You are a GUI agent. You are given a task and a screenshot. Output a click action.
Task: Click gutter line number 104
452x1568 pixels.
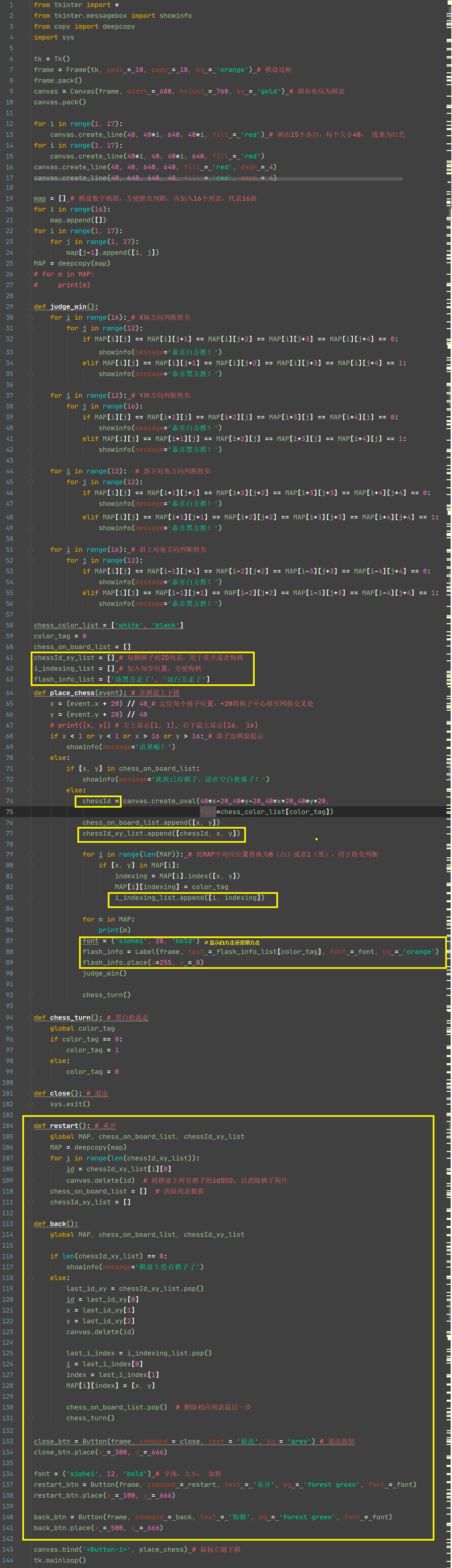click(7, 1126)
